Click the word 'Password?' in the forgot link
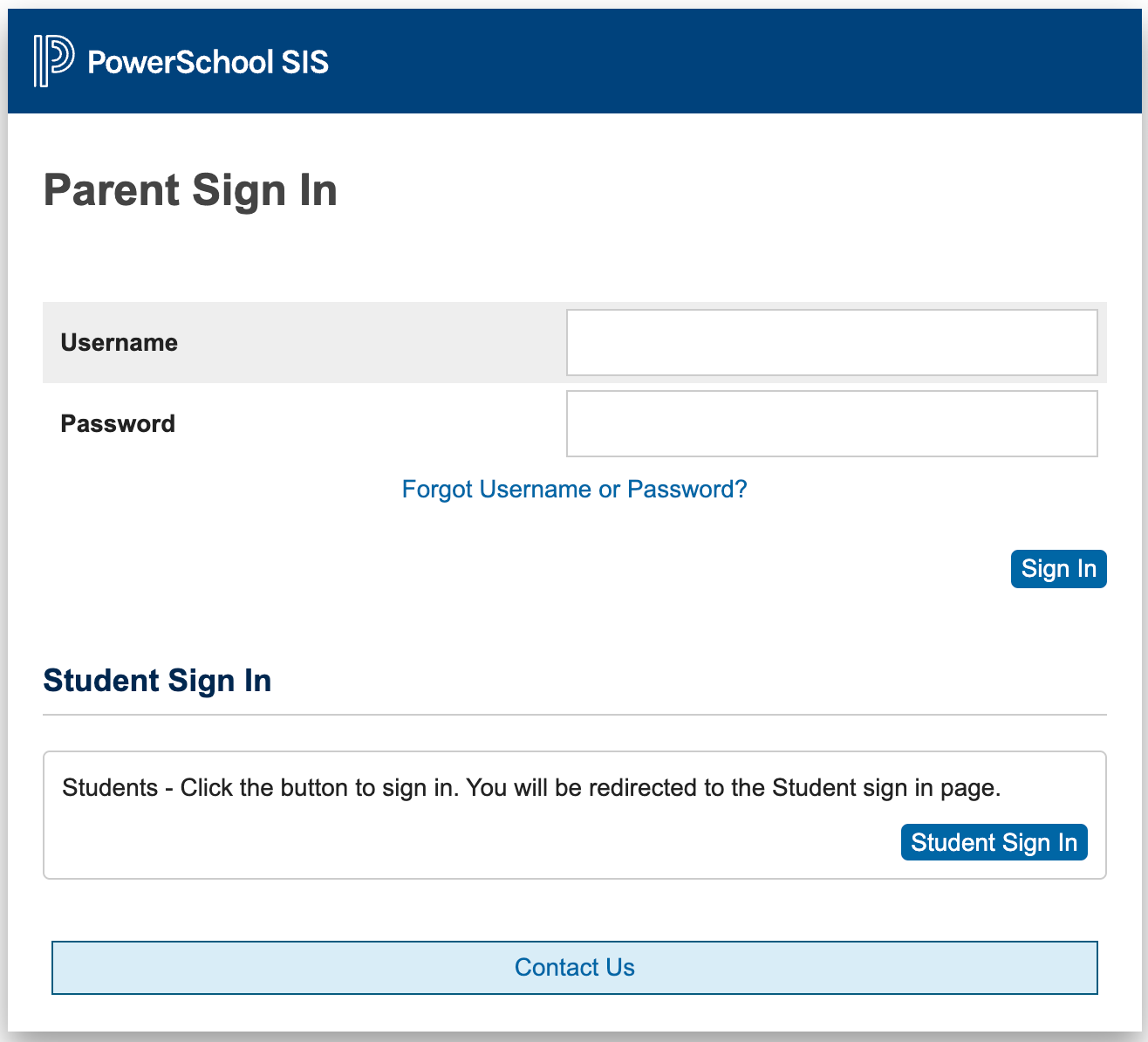The width and height of the screenshot is (1148, 1042). (687, 489)
